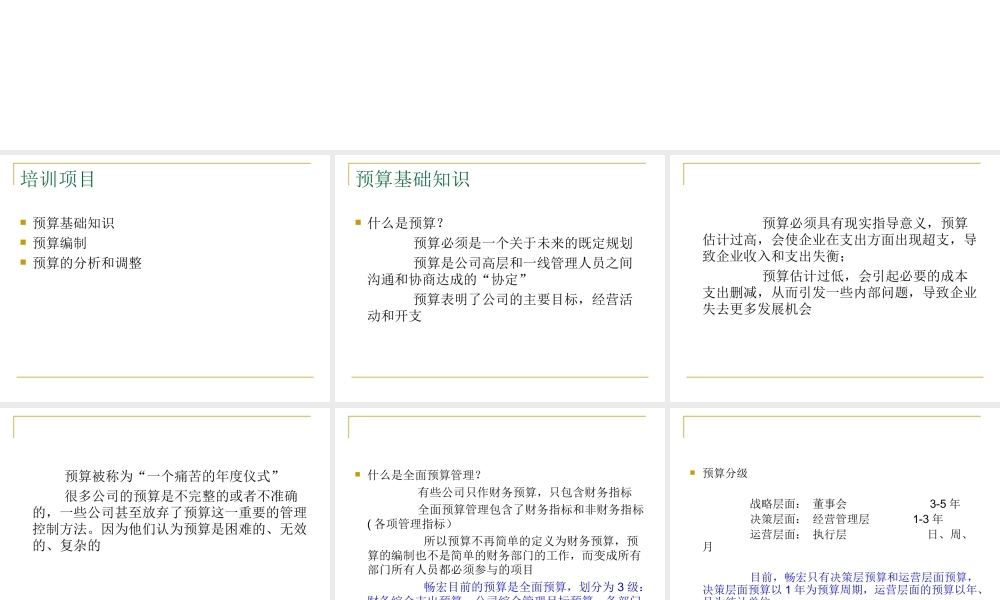Open the 培训项目 slide thumbnail
Viewport: 1000px width, 600px height.
pos(165,278)
